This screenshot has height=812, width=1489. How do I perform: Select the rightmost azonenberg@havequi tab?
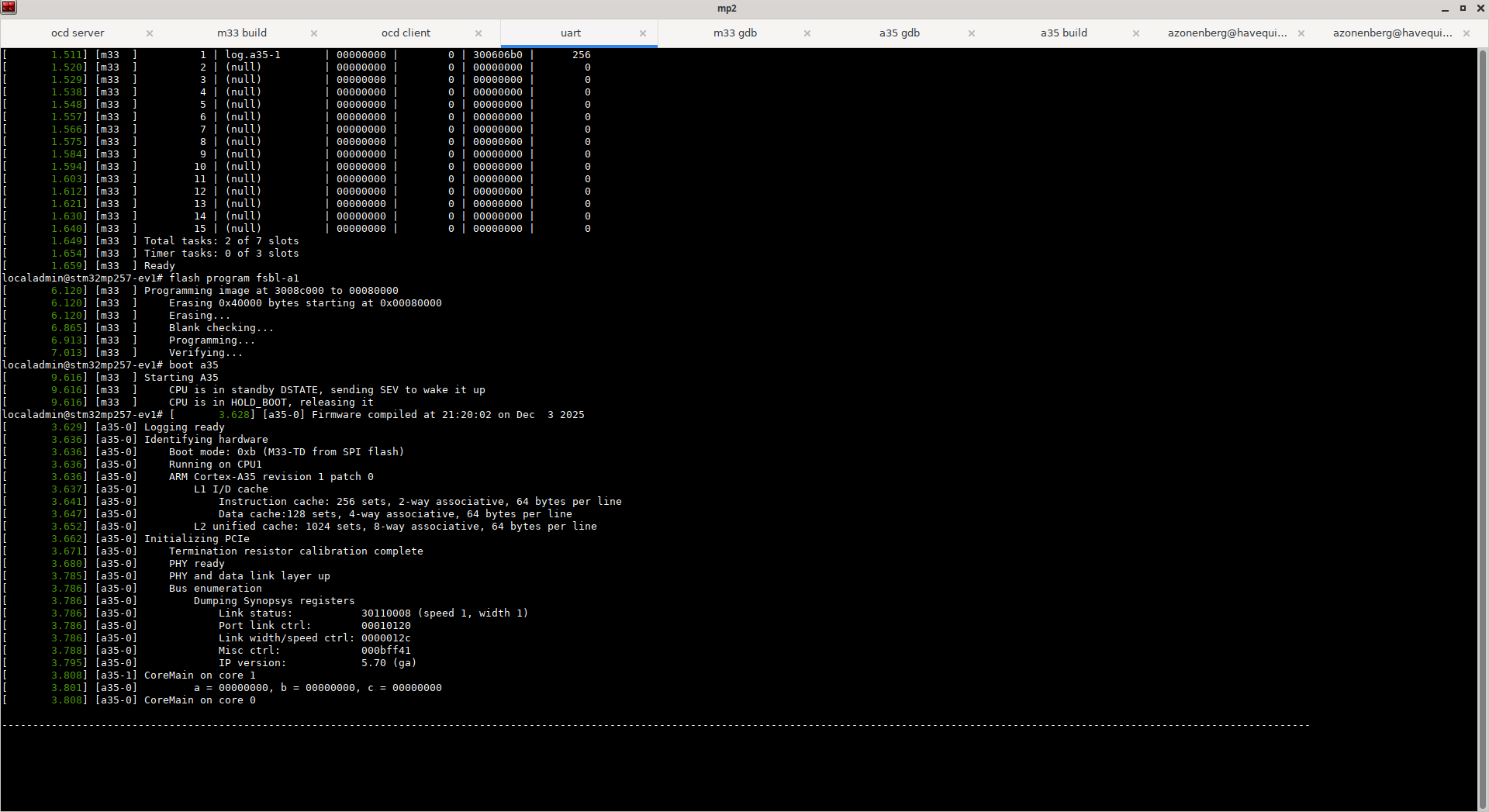(x=1392, y=33)
